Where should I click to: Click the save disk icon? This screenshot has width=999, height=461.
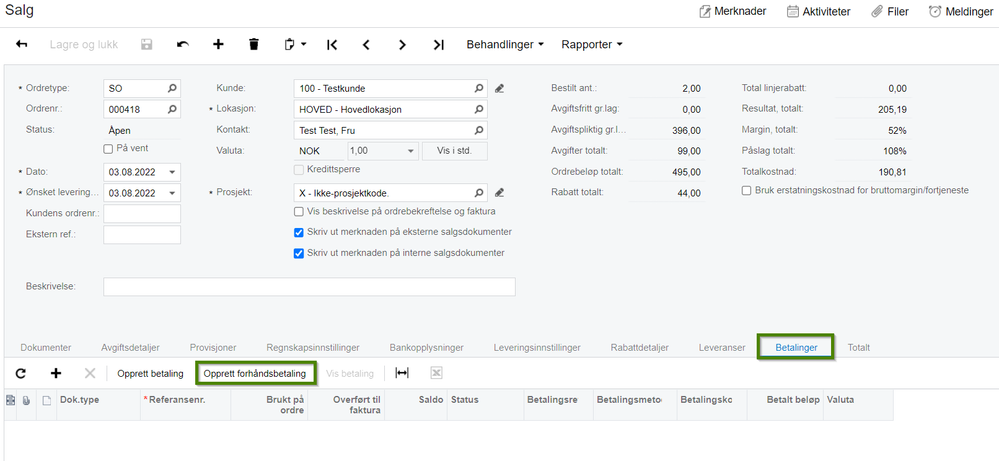click(x=147, y=45)
